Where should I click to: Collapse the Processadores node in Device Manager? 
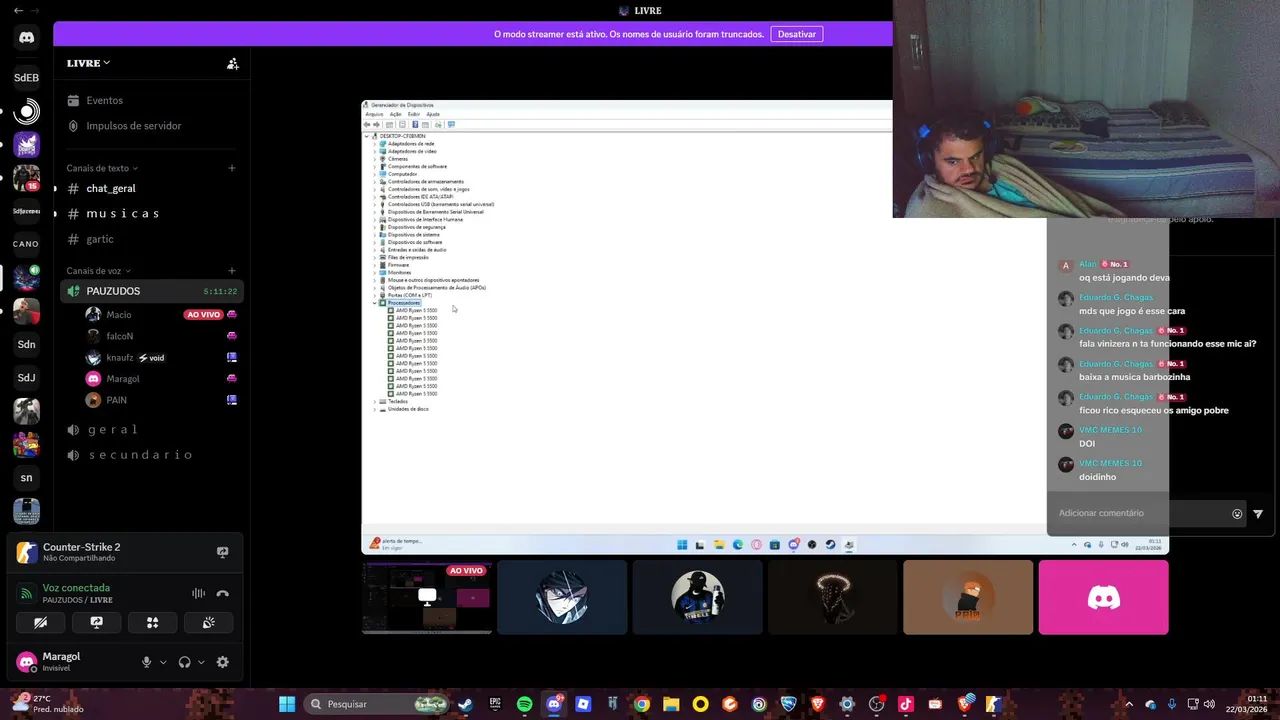point(374,303)
